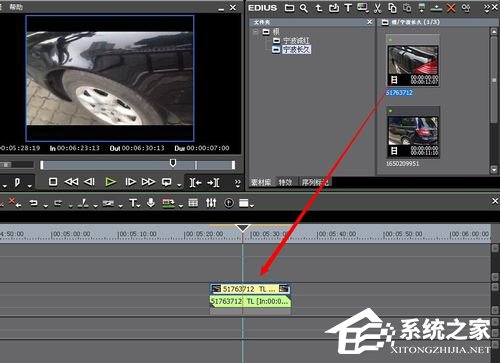500x363 pixels.
Task: Click the Dur timecode 00:00:07:00
Action: click(x=208, y=148)
